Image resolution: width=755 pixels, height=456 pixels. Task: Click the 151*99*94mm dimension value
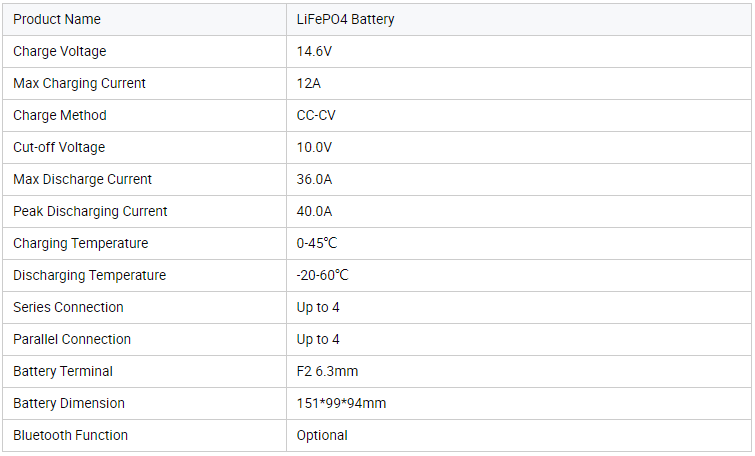pos(341,404)
